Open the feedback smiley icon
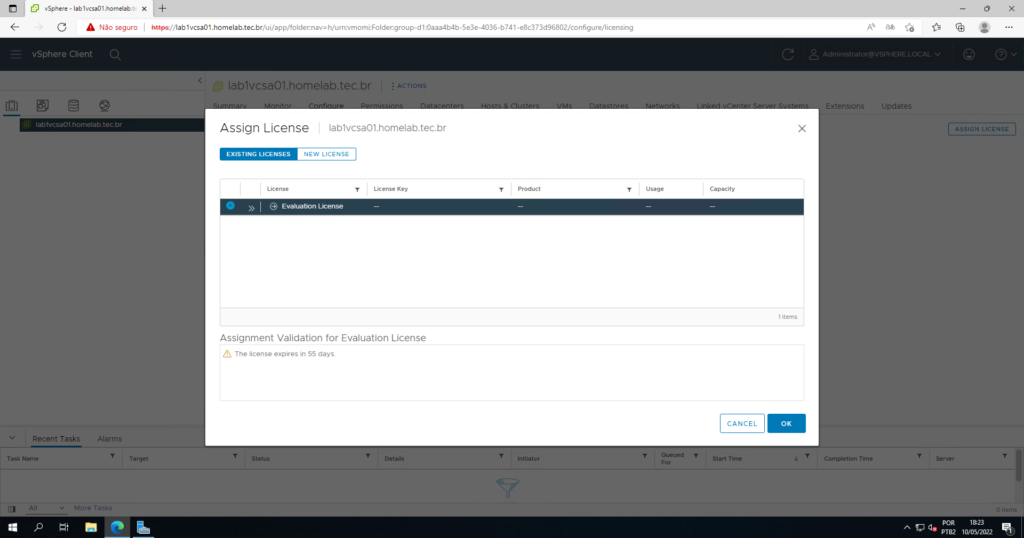The width and height of the screenshot is (1024, 538). coord(969,55)
